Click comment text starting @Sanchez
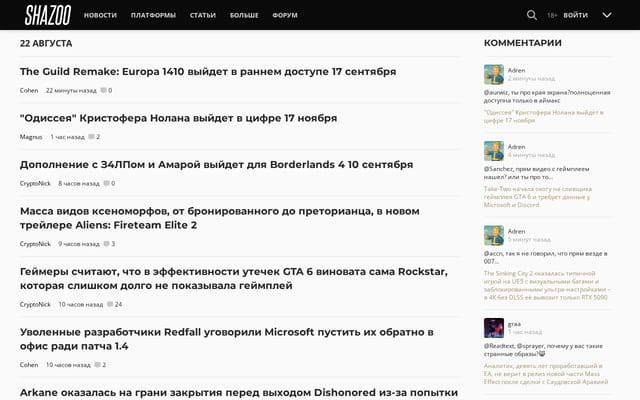 (x=537, y=173)
